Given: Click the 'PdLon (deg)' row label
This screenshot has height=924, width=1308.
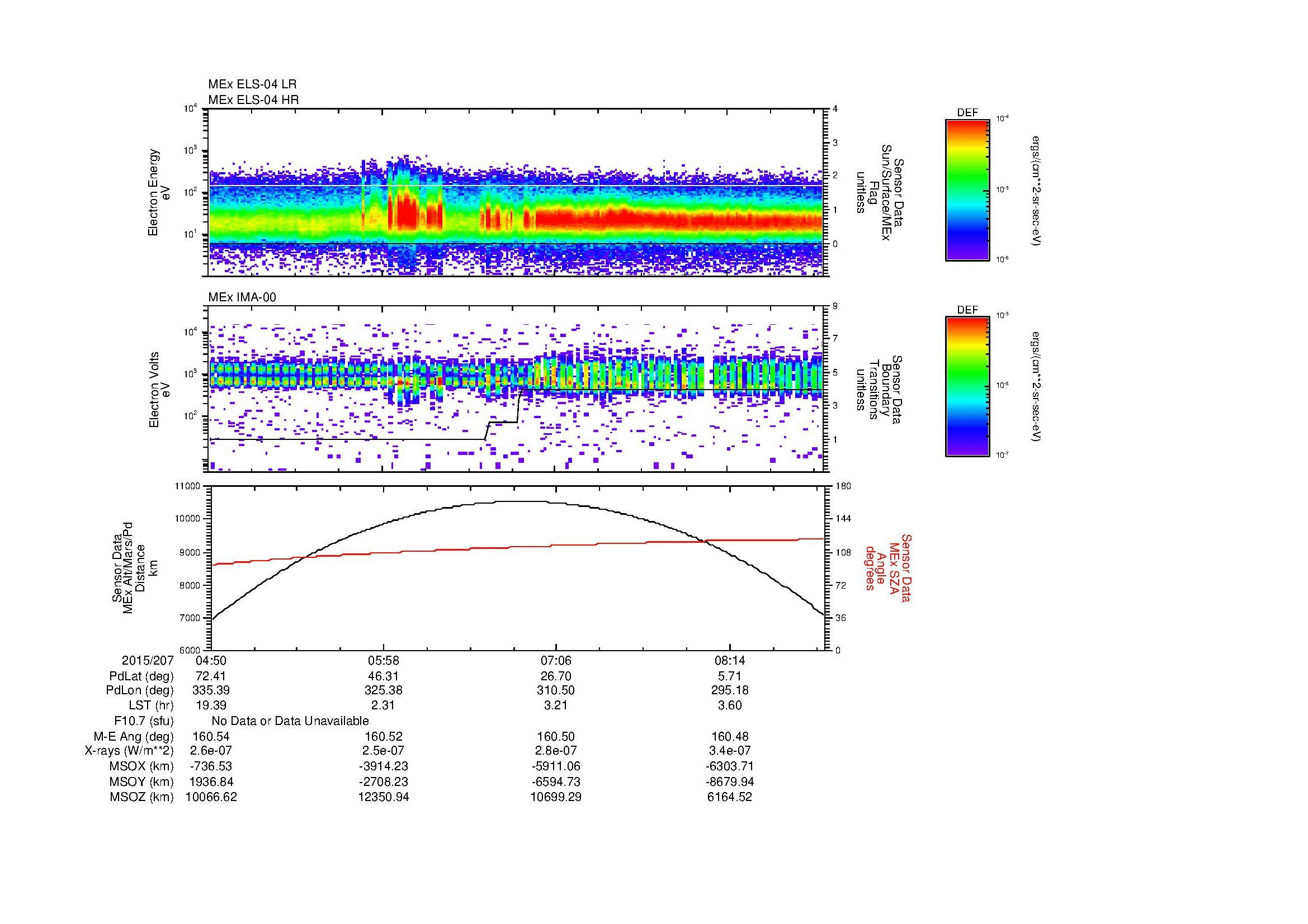Looking at the screenshot, I should [x=140, y=690].
